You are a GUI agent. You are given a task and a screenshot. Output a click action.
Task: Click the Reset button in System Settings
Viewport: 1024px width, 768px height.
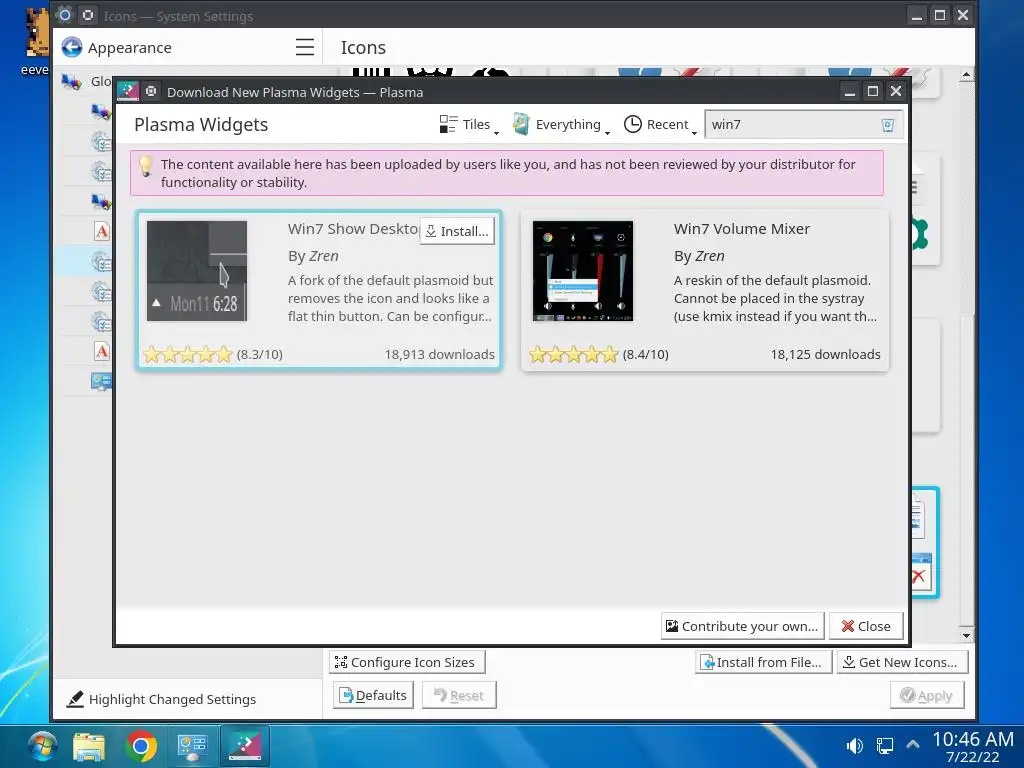(x=459, y=696)
